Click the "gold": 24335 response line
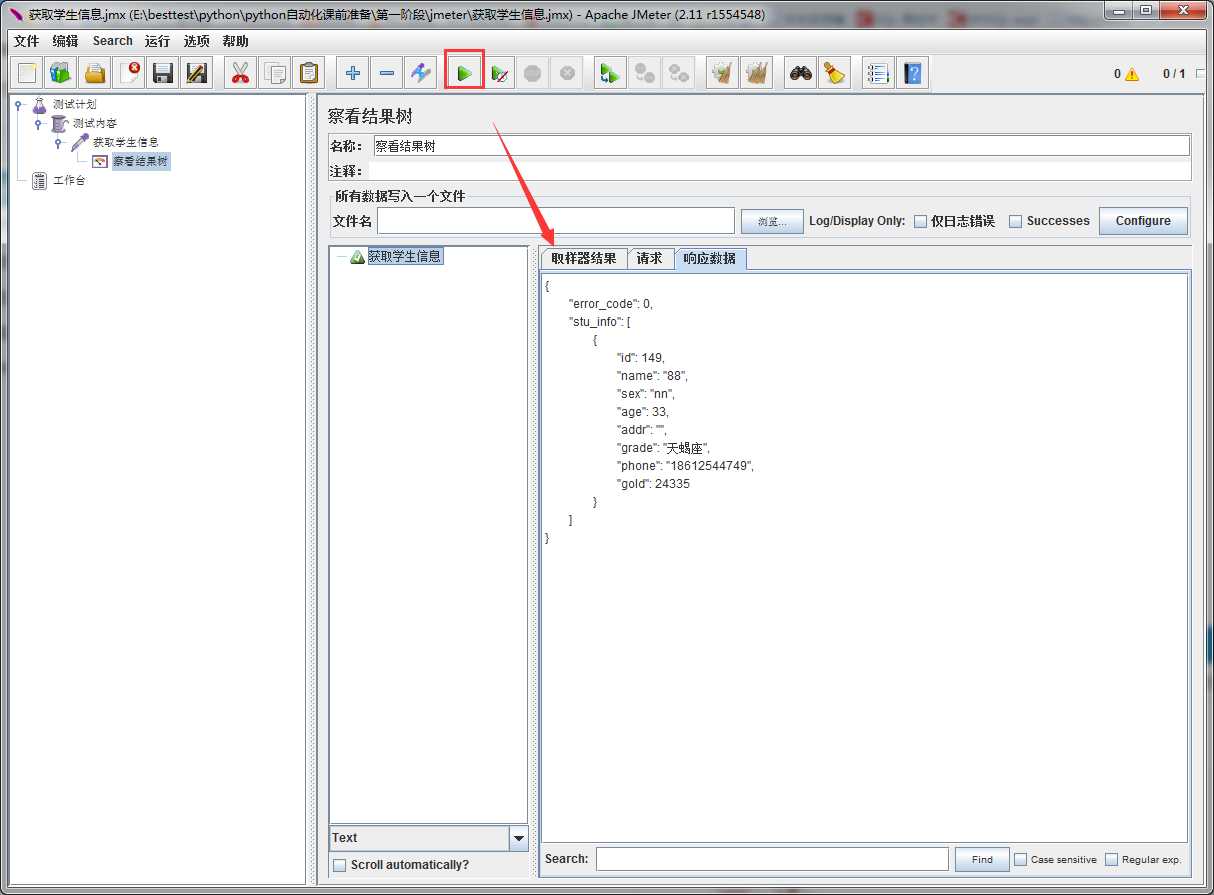Image resolution: width=1214 pixels, height=895 pixels. pyautogui.click(x=653, y=484)
